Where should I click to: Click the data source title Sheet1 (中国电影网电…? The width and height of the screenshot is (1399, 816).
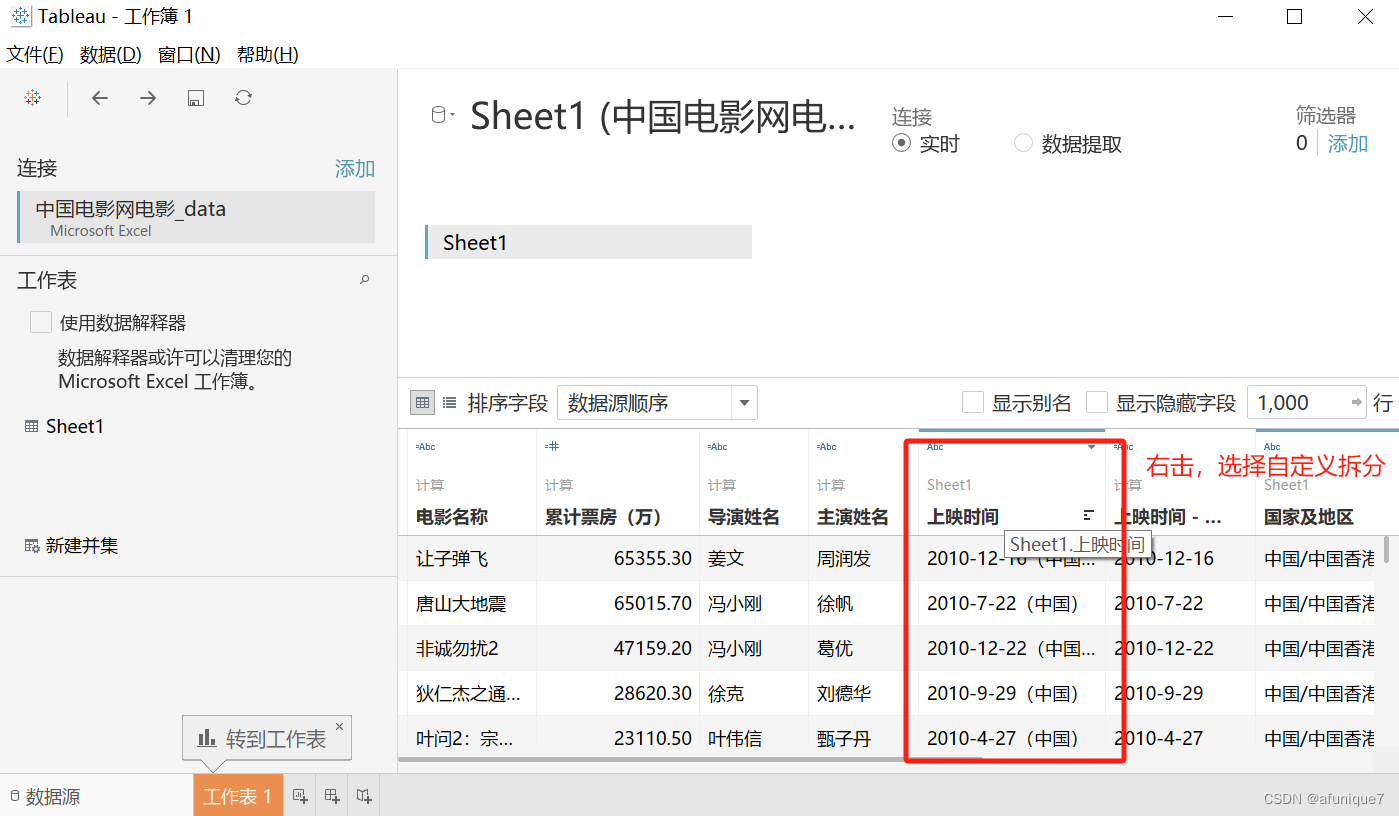pos(663,116)
